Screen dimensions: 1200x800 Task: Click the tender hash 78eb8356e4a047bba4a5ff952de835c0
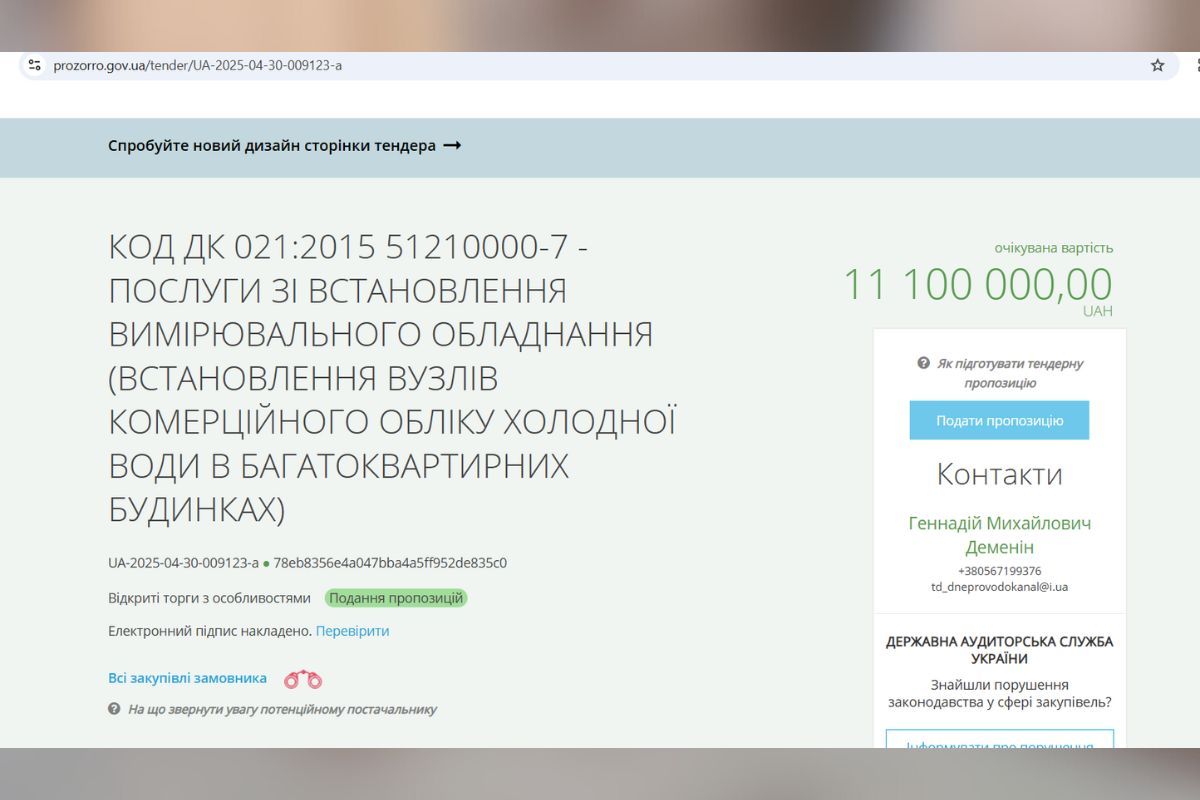[x=390, y=563]
